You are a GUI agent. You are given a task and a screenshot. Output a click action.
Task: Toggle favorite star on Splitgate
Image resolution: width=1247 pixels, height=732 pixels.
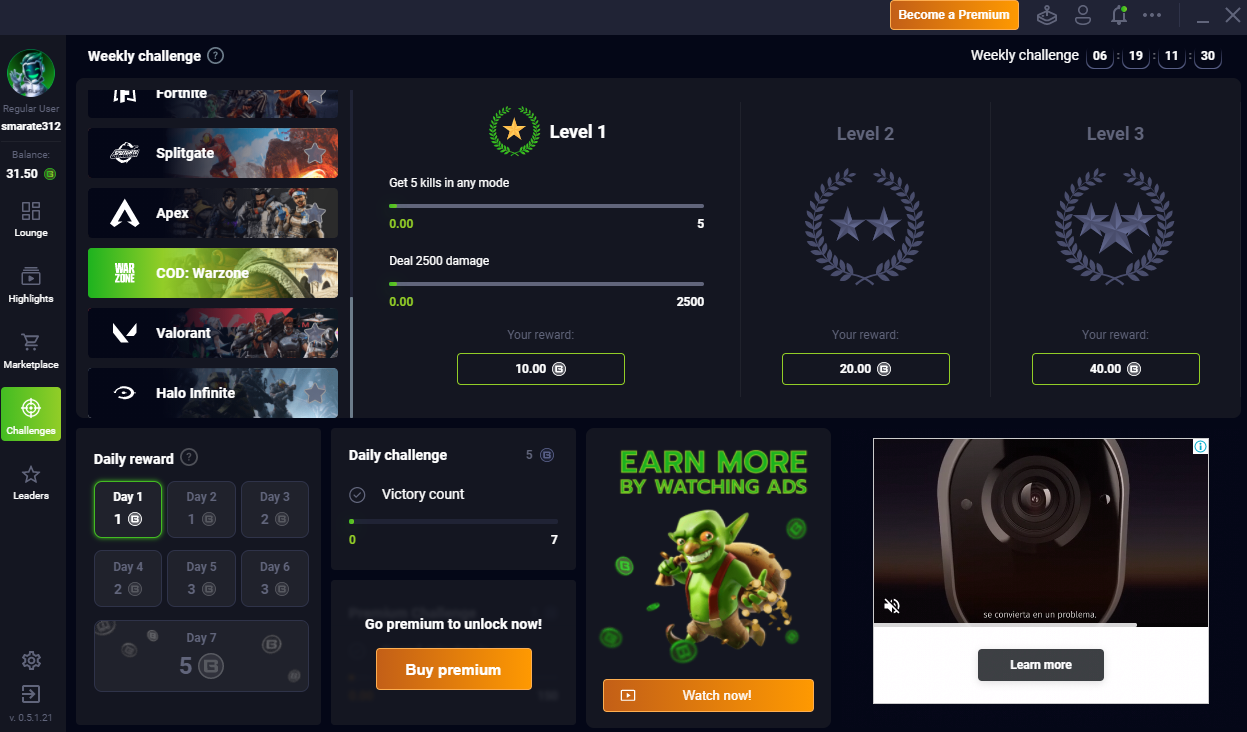315,153
